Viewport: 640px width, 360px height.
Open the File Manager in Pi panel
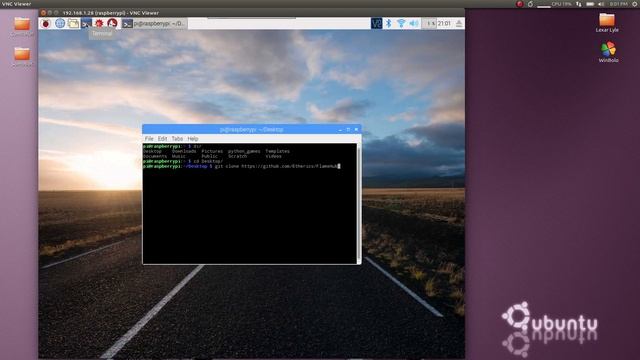point(73,23)
